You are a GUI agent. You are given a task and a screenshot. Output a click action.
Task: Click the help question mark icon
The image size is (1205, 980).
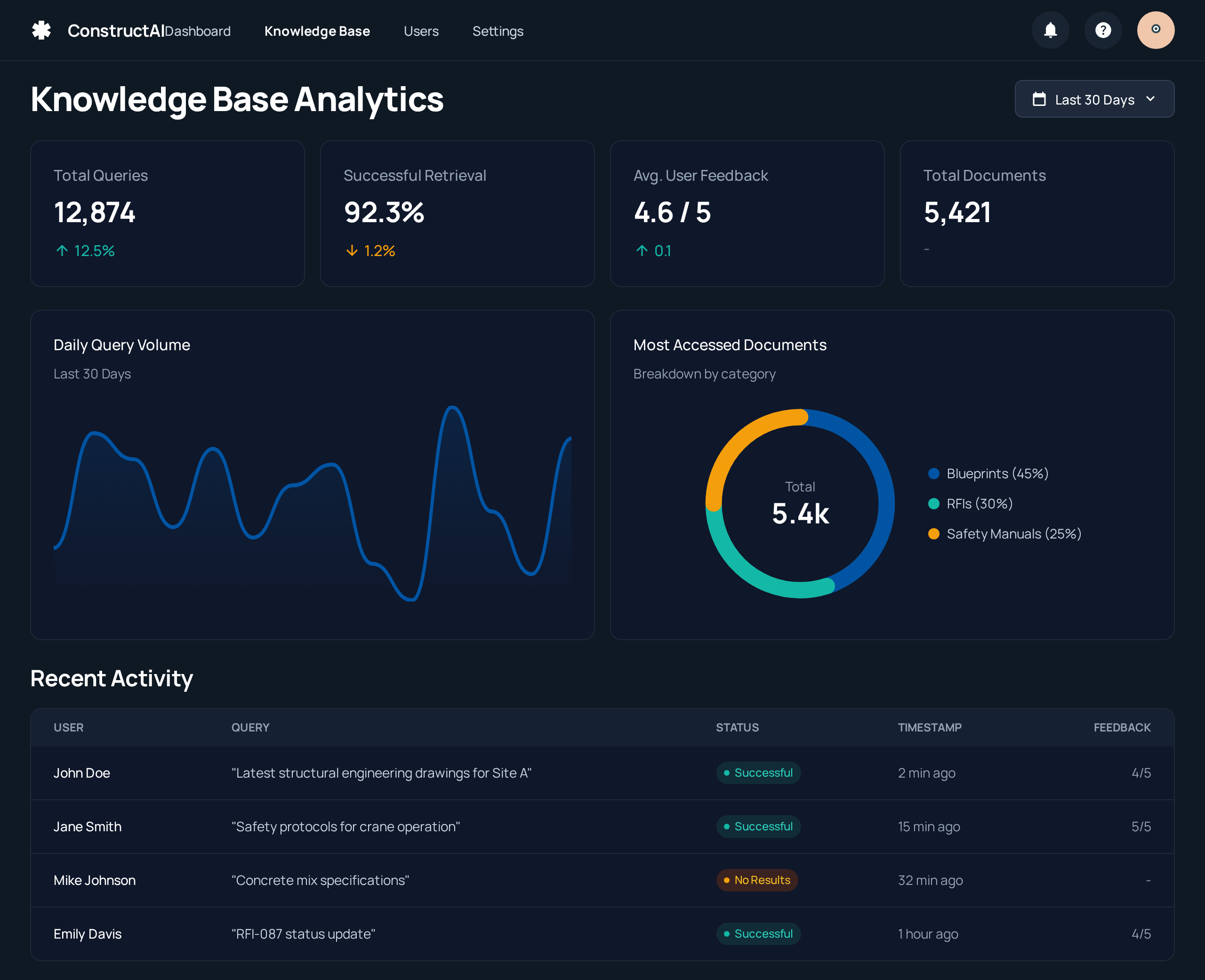tap(1103, 31)
